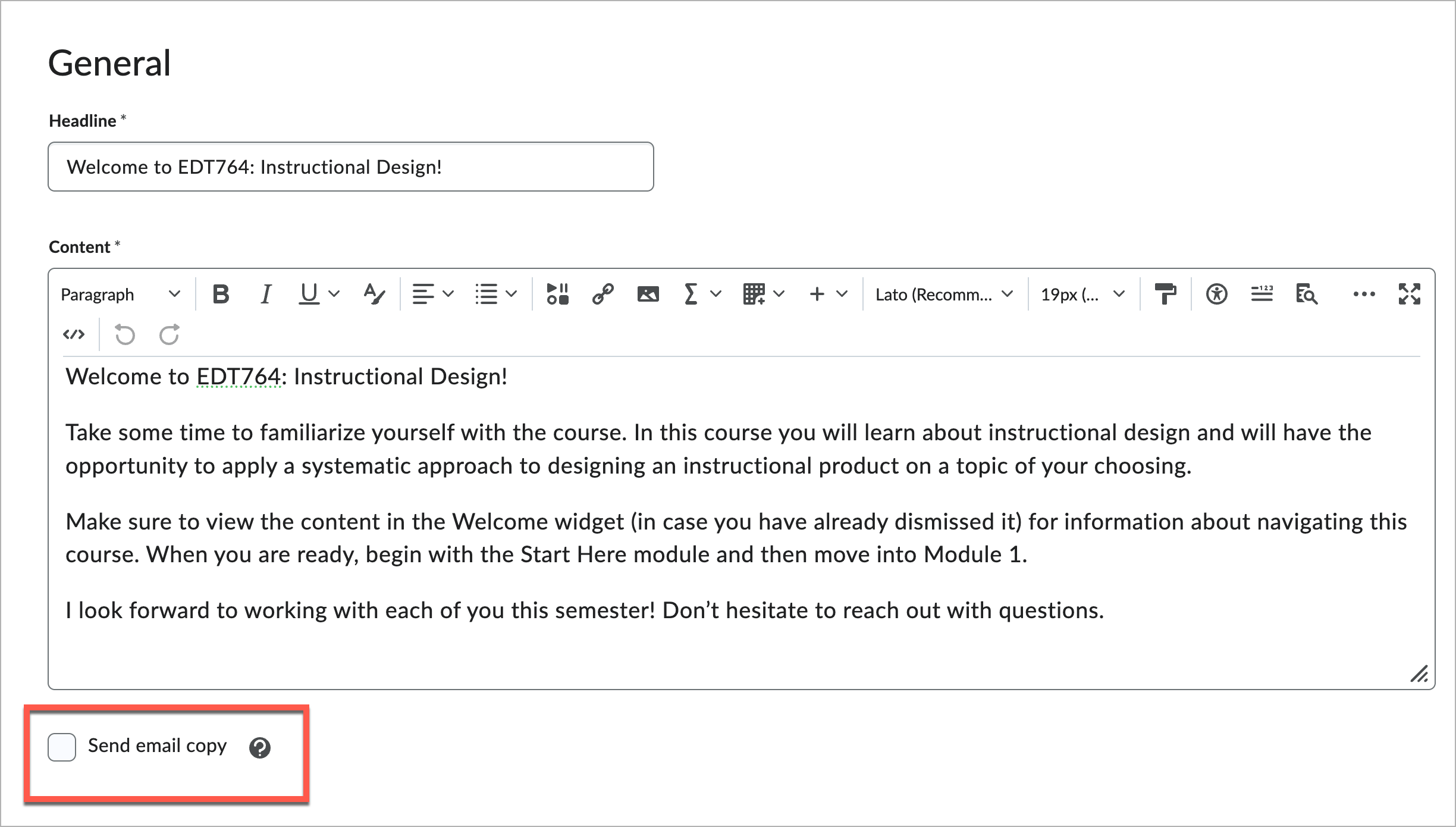
Task: Open the Paragraph format dropdown
Action: (119, 293)
